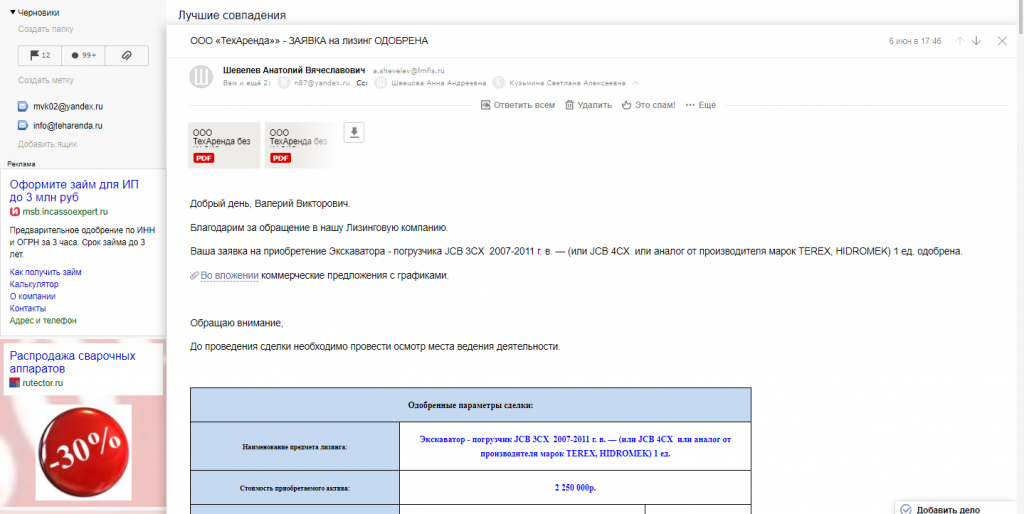Click the Контакты ad link
This screenshot has height=514, width=1024.
(28, 308)
